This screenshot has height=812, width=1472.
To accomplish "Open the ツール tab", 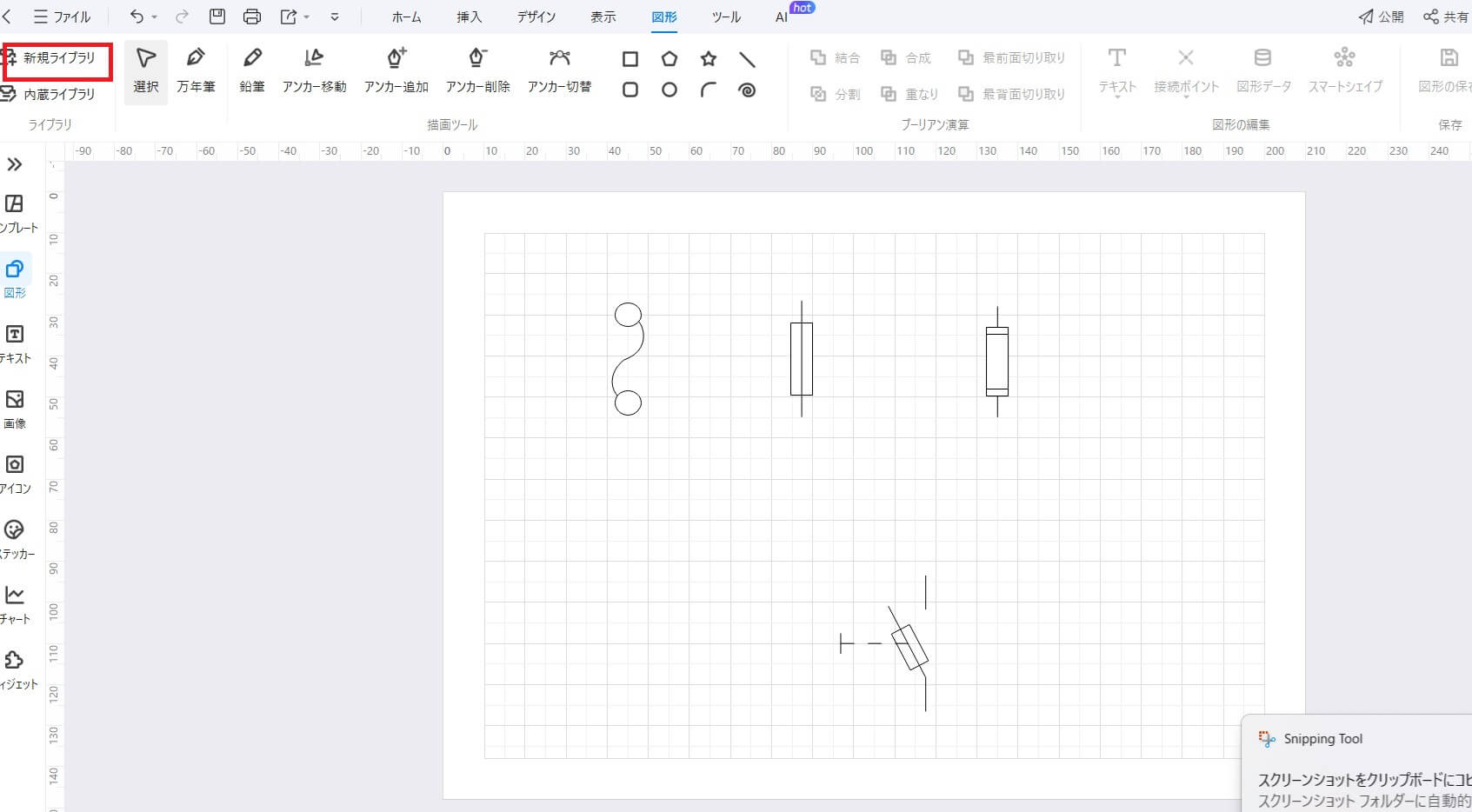I will pyautogui.click(x=726, y=17).
